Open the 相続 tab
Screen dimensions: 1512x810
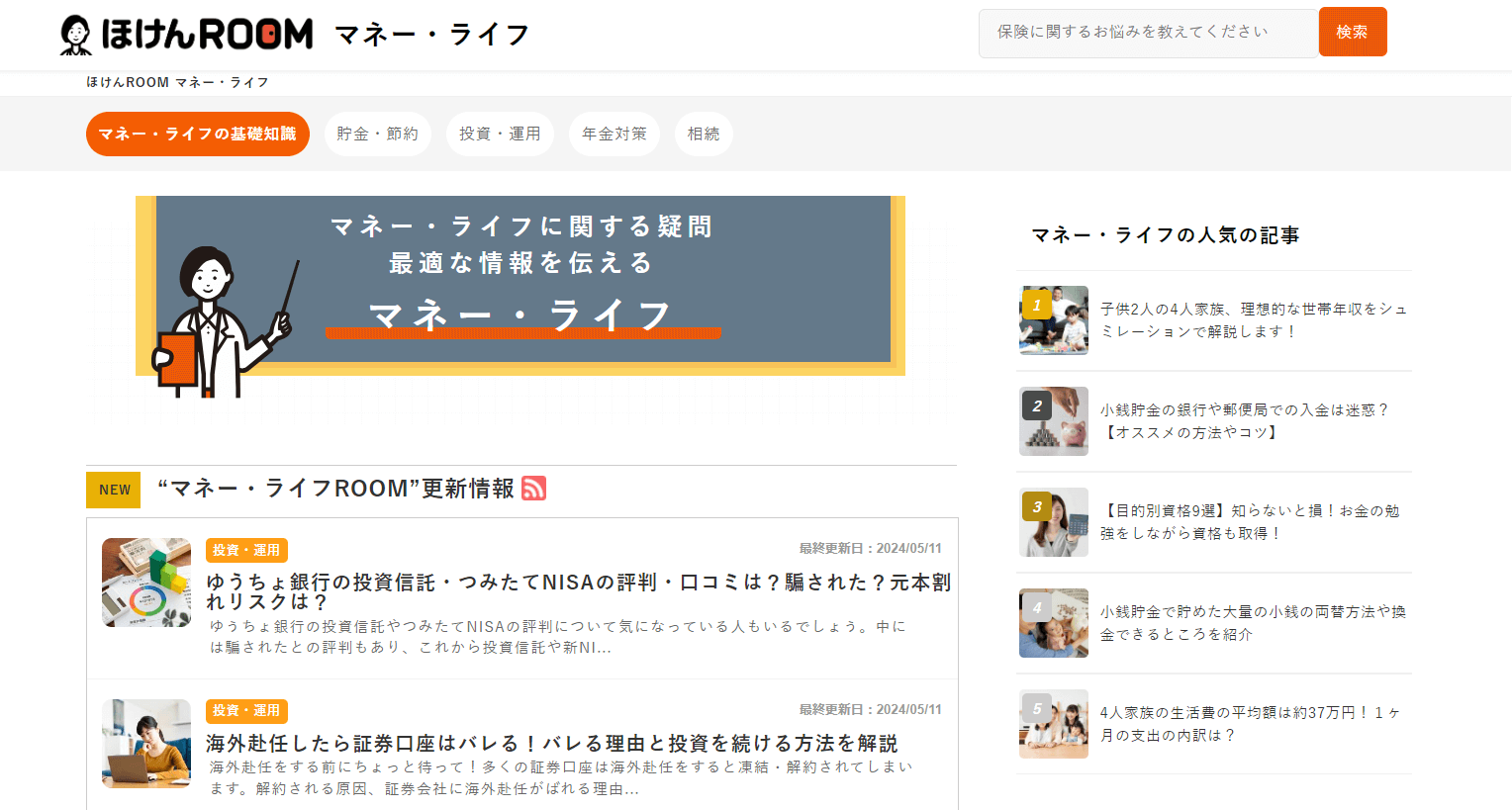pos(704,134)
